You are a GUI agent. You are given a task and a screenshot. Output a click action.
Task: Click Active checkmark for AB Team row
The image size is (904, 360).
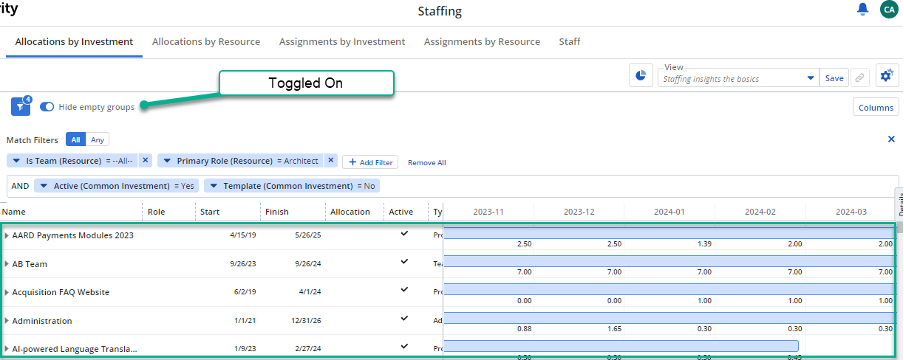[x=404, y=261]
